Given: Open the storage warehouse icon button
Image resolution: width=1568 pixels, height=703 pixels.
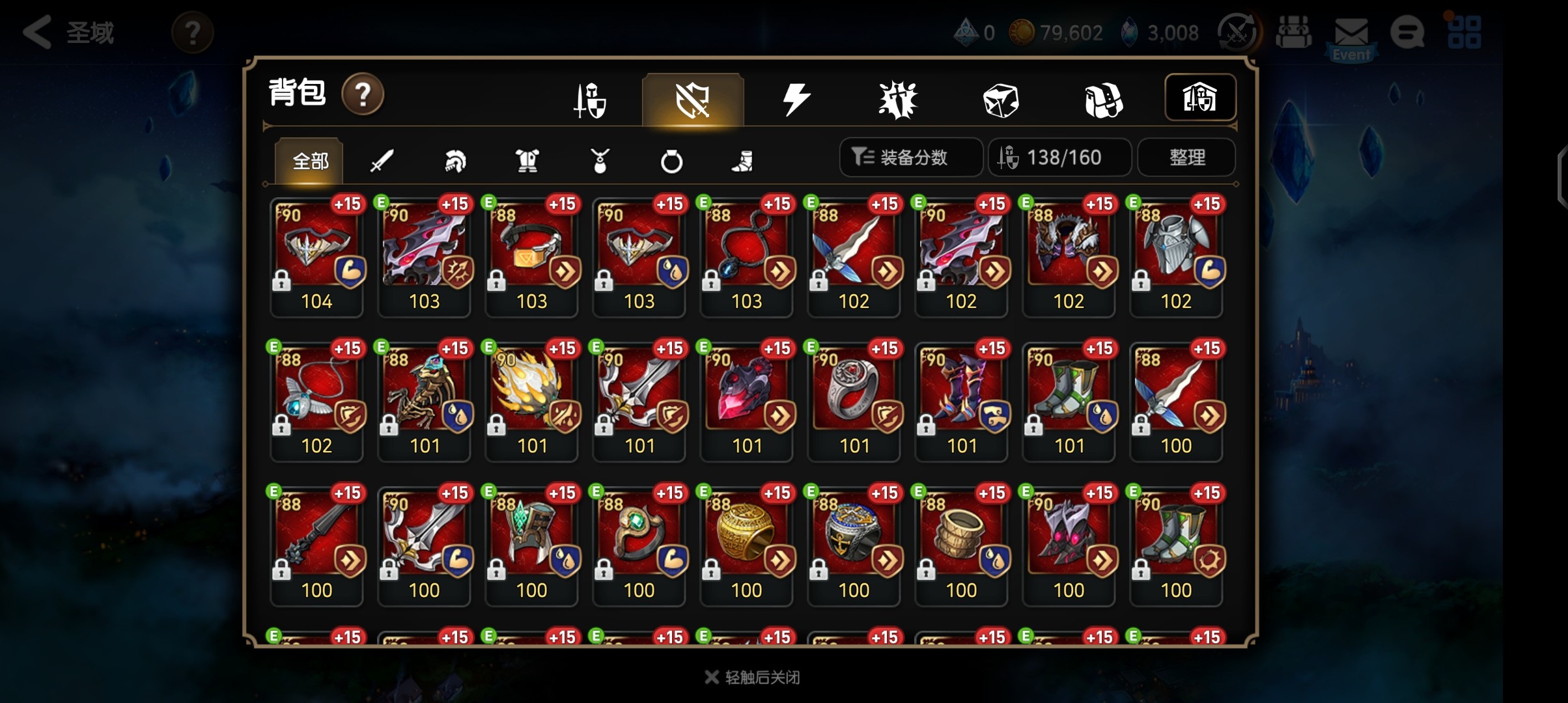Looking at the screenshot, I should tap(1200, 98).
